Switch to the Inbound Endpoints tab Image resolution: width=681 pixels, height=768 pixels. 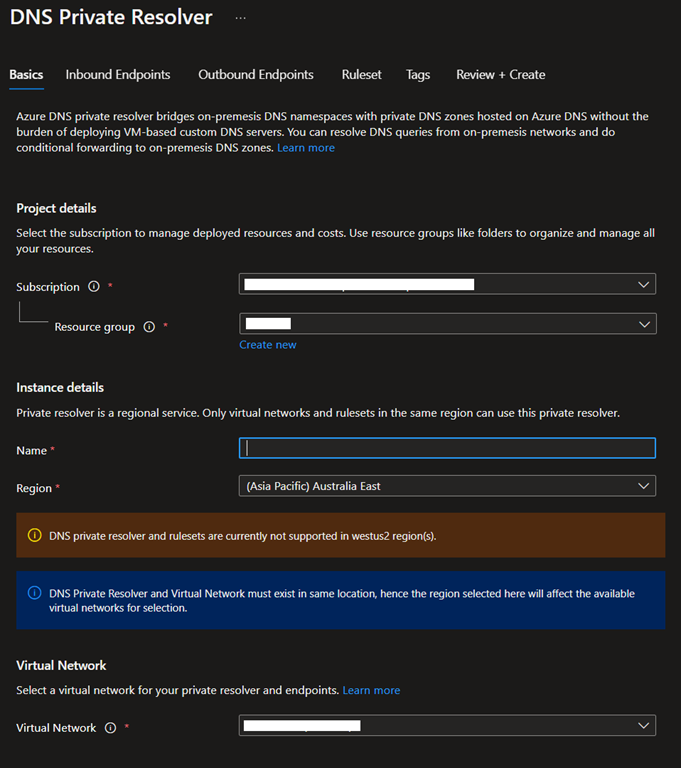pyautogui.click(x=118, y=75)
